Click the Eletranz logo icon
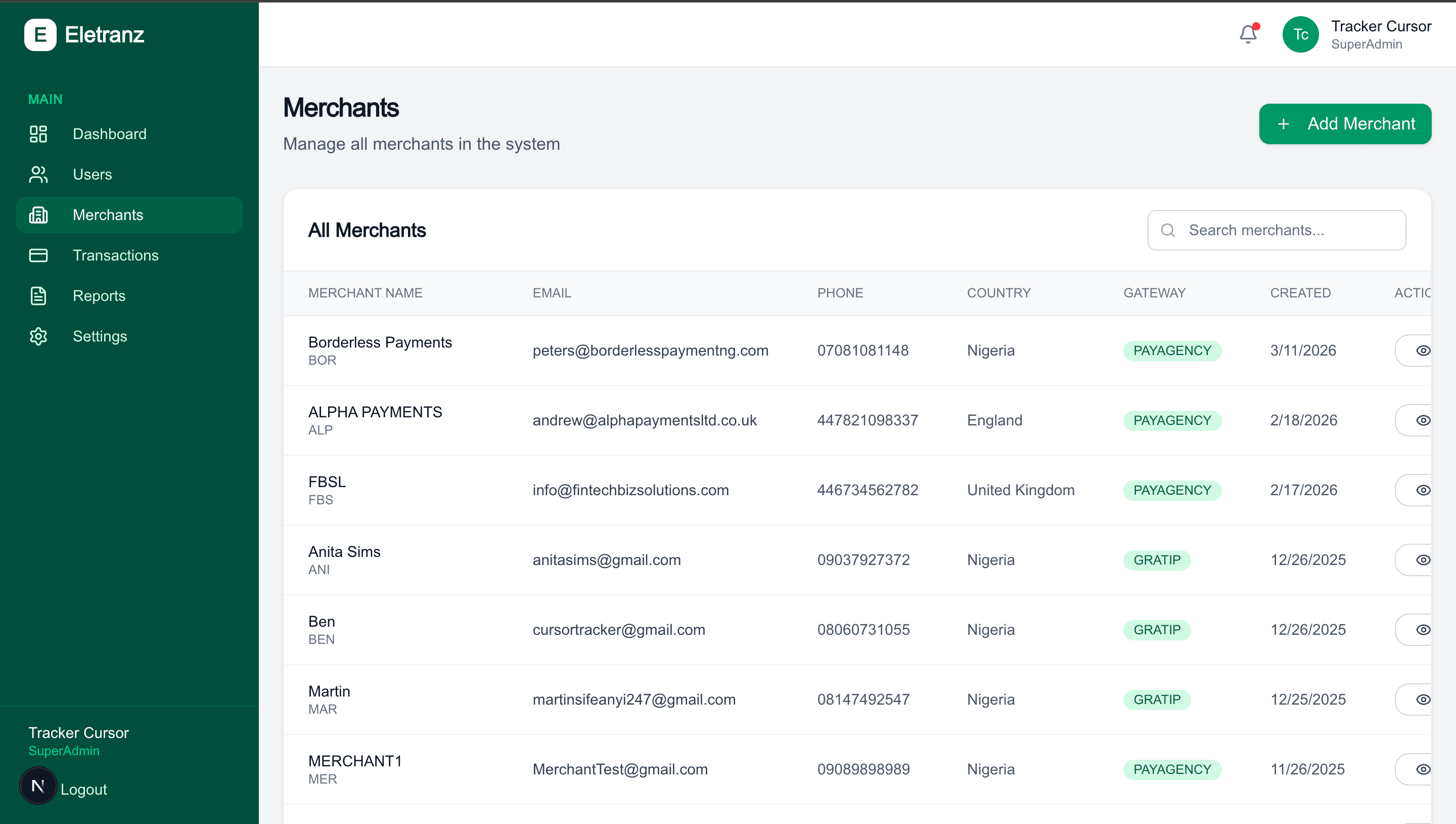 [40, 34]
